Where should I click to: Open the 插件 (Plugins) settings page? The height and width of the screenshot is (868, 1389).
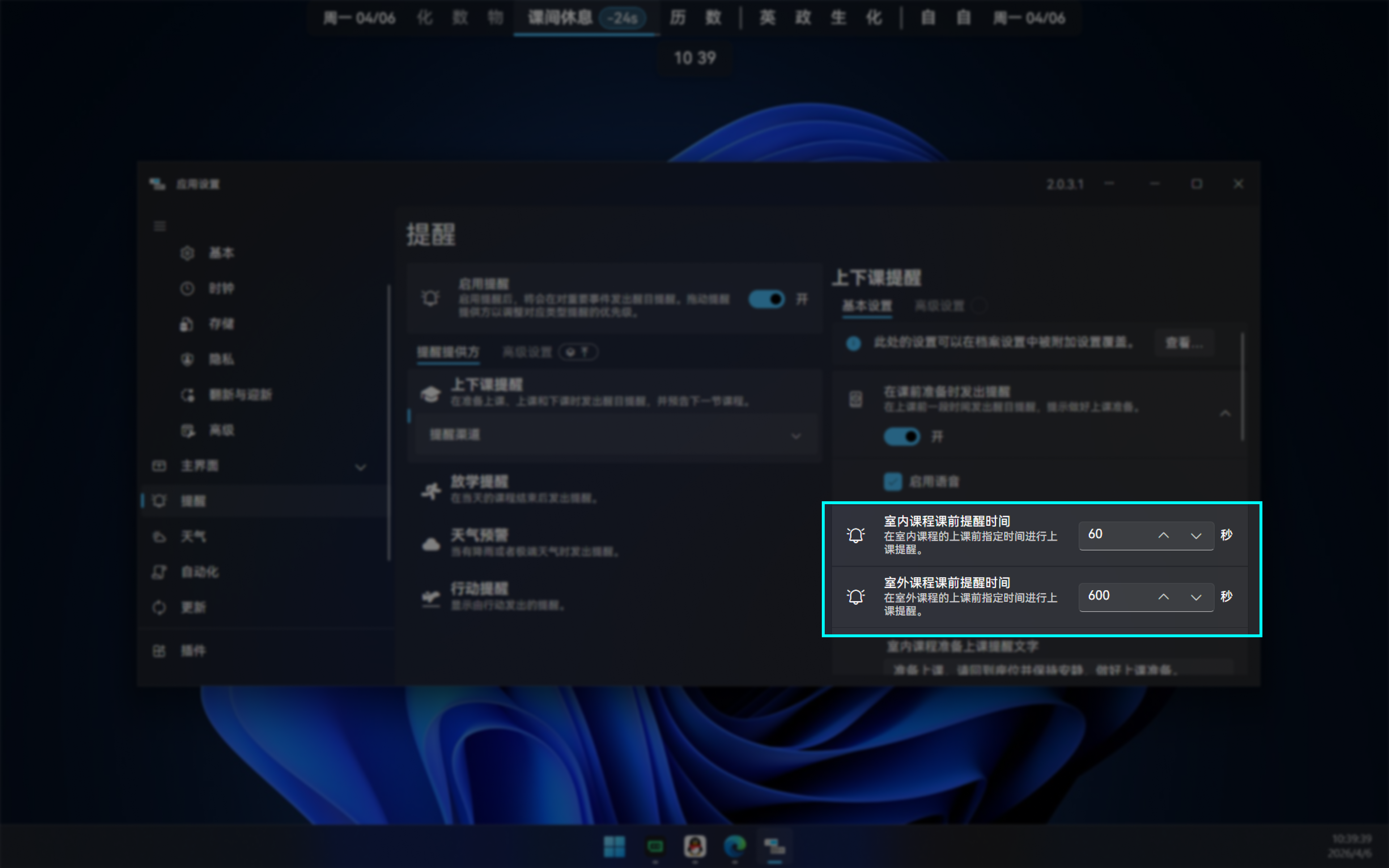(x=194, y=651)
